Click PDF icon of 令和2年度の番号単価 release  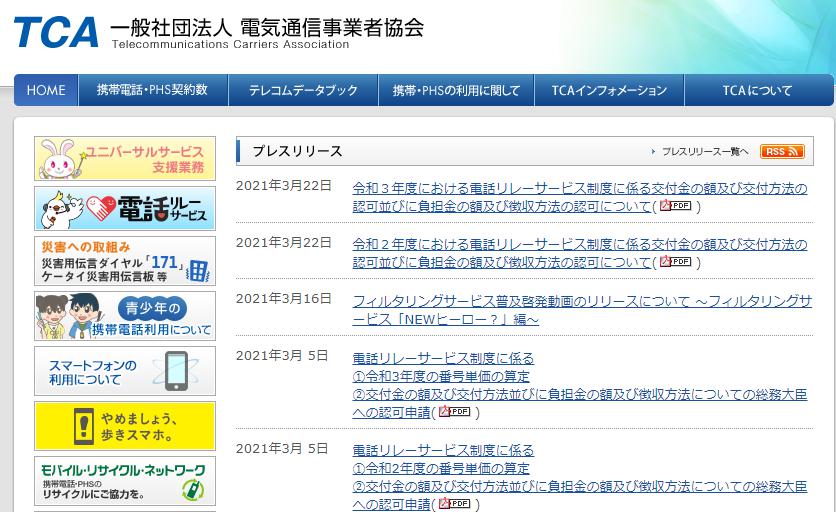pos(454,503)
